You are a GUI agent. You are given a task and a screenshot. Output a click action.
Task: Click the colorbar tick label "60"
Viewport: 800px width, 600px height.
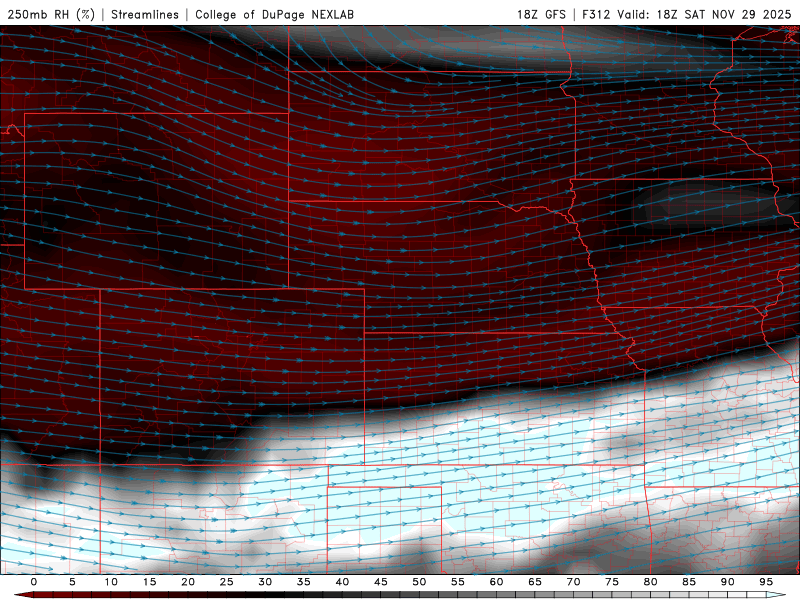click(x=496, y=582)
